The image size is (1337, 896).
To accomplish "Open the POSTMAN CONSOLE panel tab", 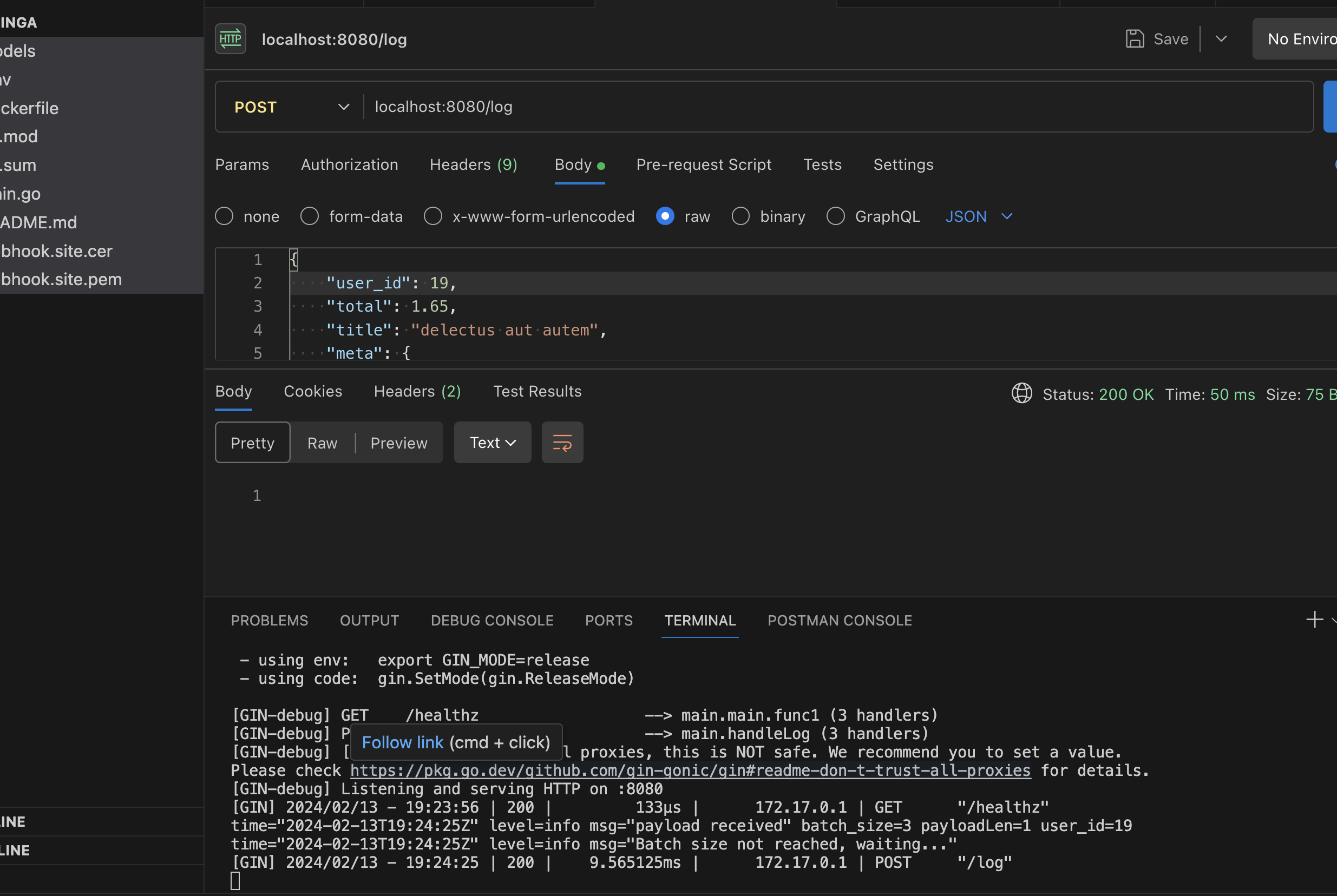I will [x=839, y=621].
